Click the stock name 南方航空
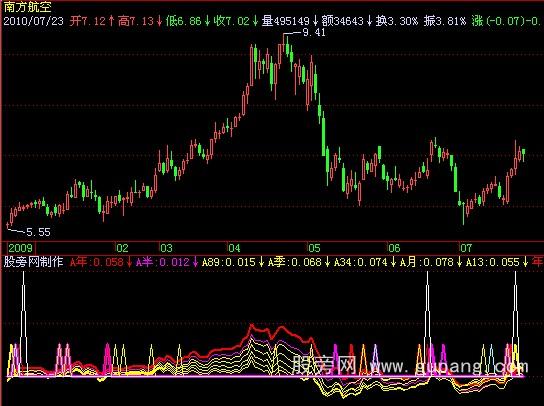The width and height of the screenshot is (544, 406). (x=27, y=7)
